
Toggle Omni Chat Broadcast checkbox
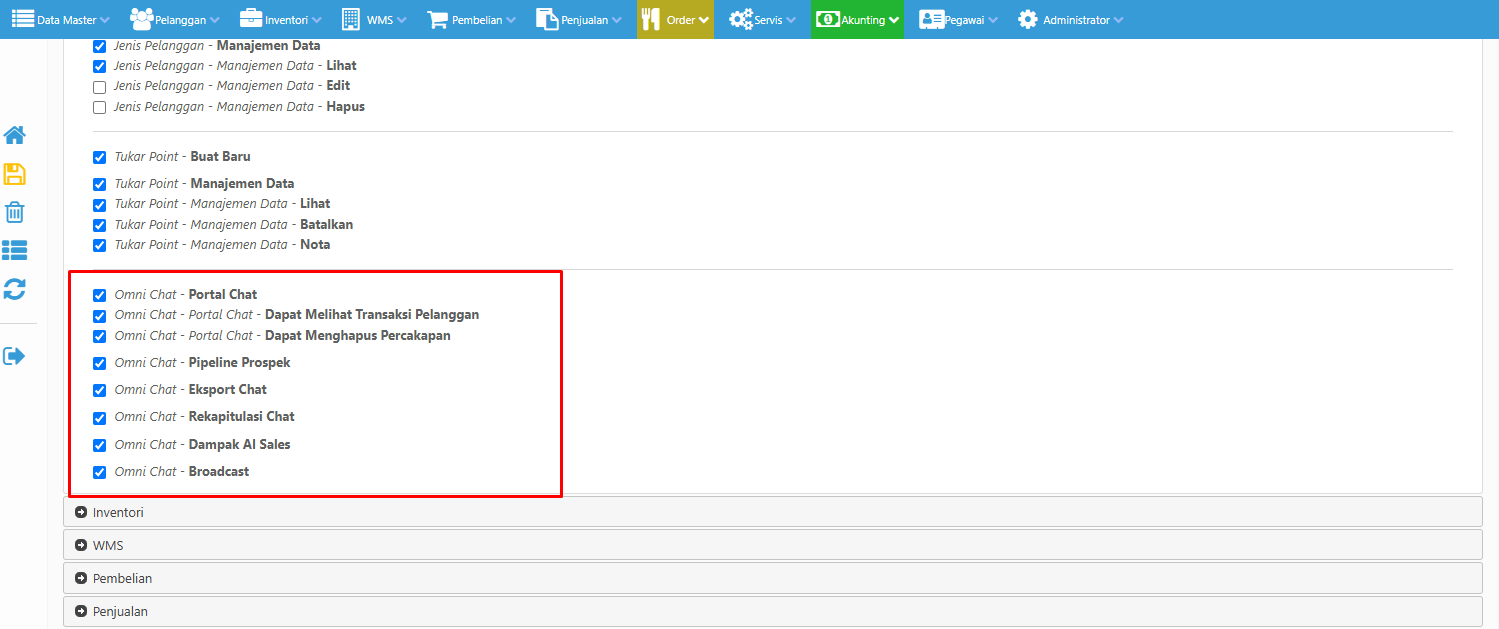pyautogui.click(x=99, y=472)
